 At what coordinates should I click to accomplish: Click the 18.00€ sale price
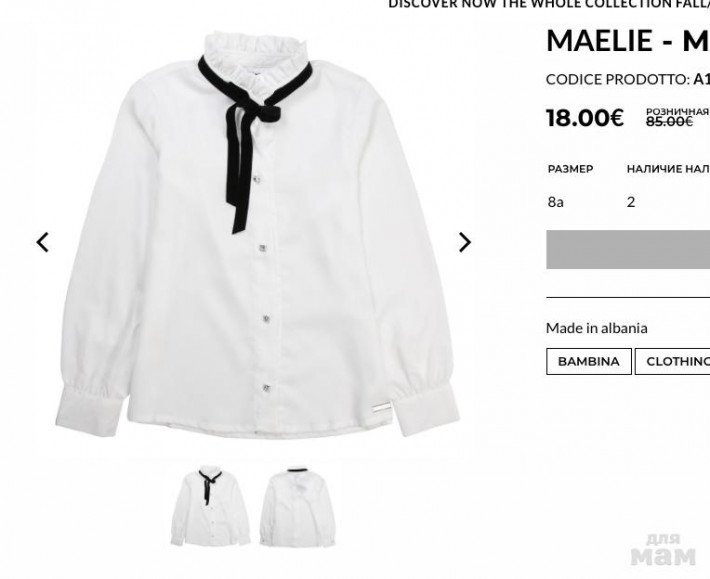tap(585, 118)
